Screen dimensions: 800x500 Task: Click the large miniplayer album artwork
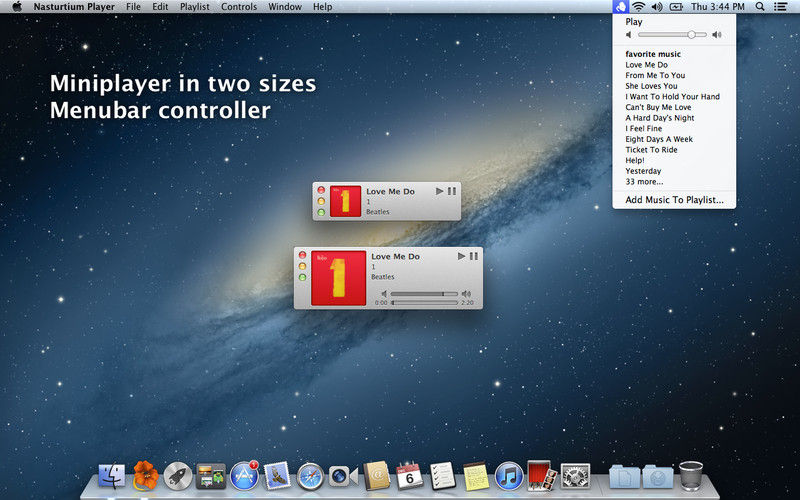coord(339,278)
